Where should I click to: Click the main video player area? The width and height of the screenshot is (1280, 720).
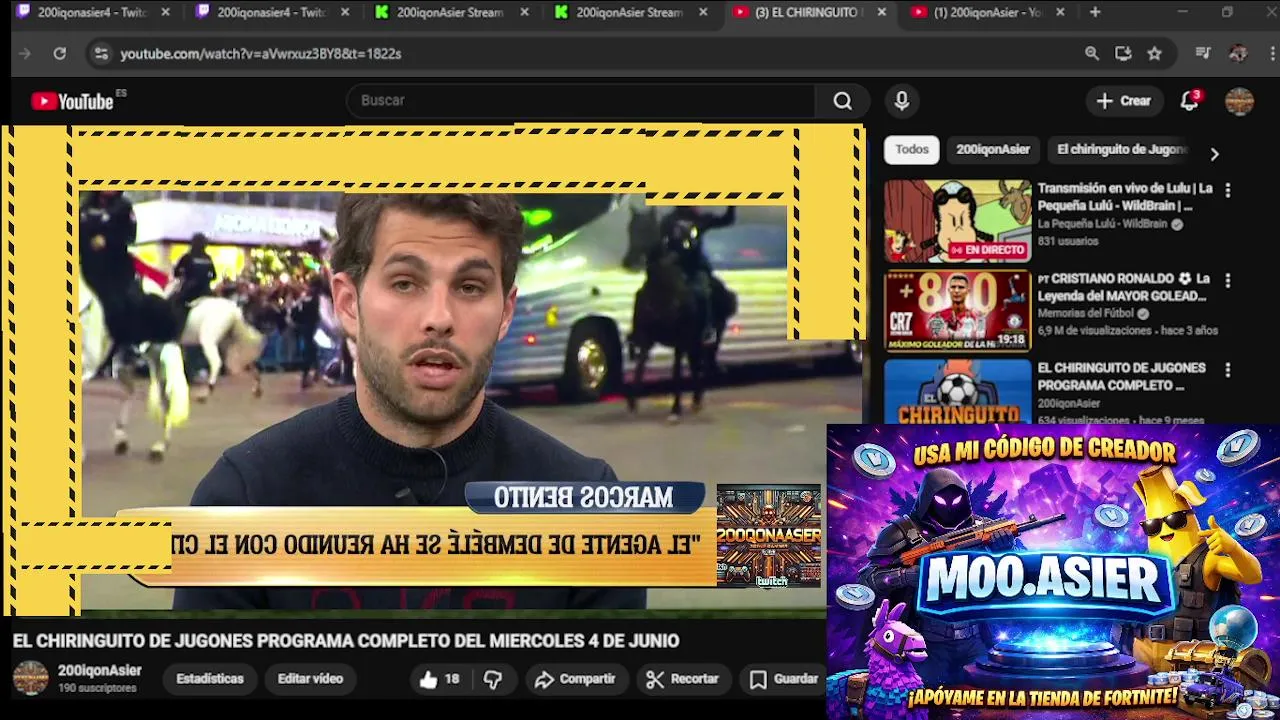(x=435, y=370)
